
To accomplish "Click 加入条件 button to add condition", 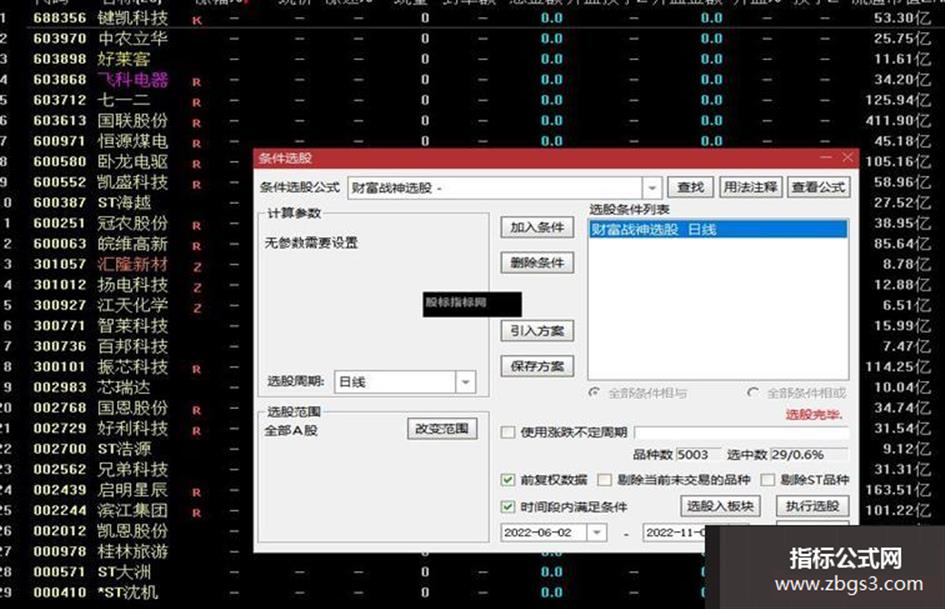I will tap(537, 227).
